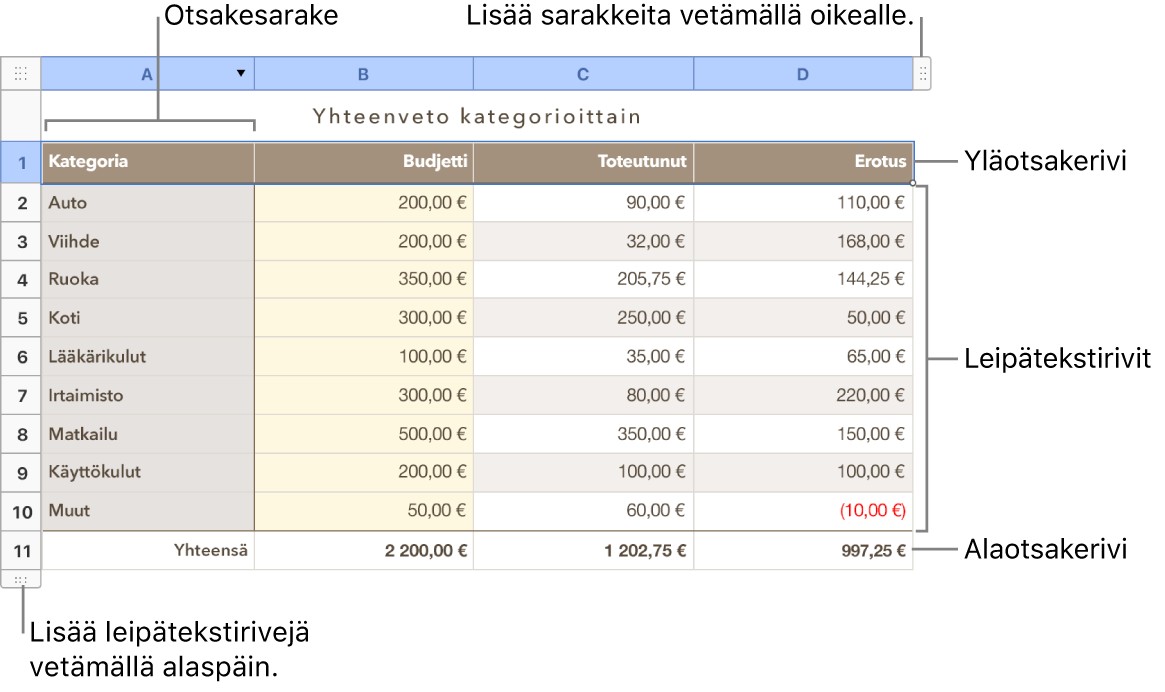This screenshot has width=1165, height=692.
Task: Select Muut actual cell '60,00 €'
Action: point(583,511)
